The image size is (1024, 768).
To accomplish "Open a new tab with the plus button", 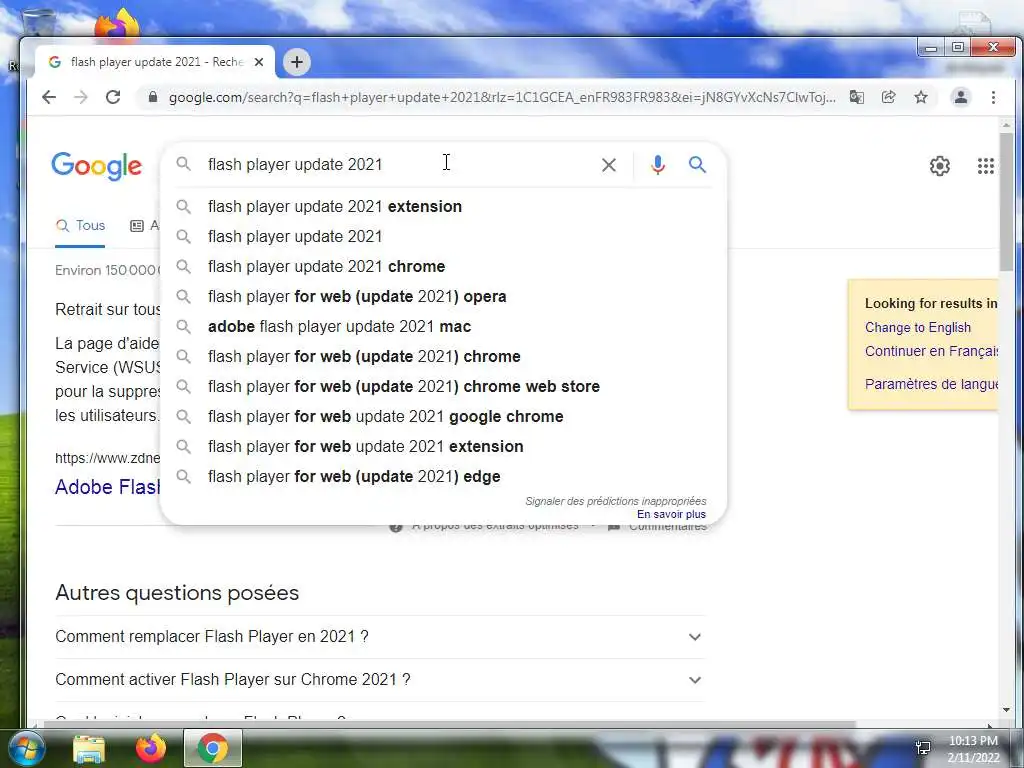I will 297,62.
